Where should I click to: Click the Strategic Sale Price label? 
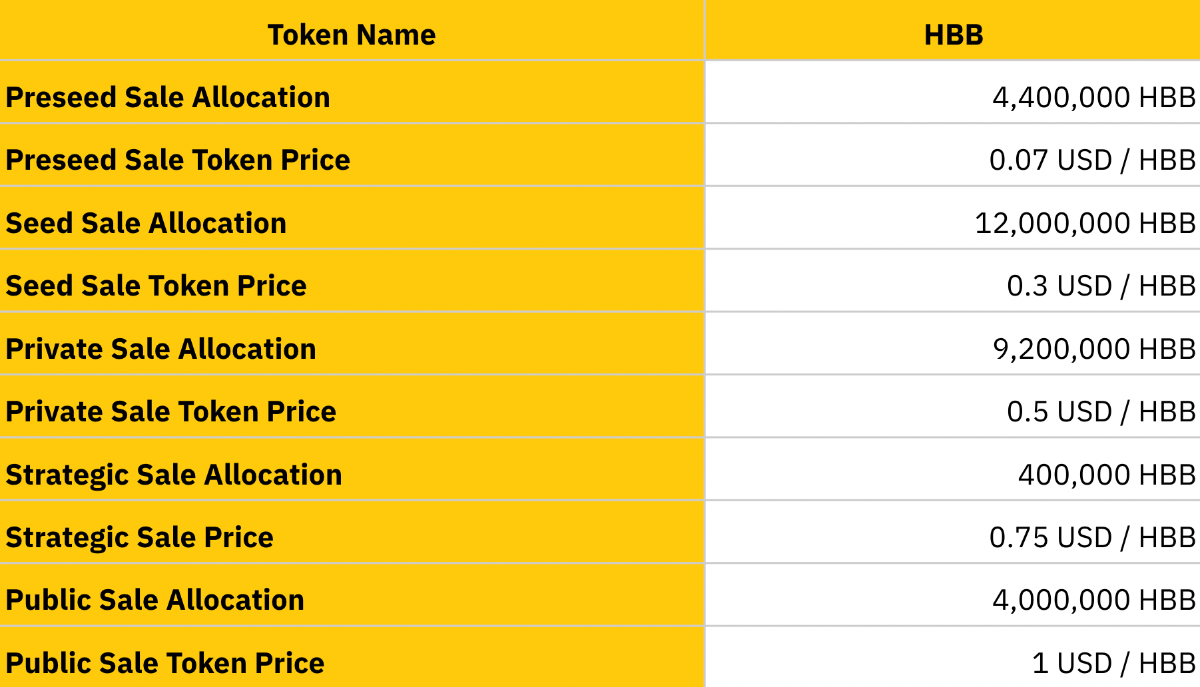pyautogui.click(x=140, y=538)
